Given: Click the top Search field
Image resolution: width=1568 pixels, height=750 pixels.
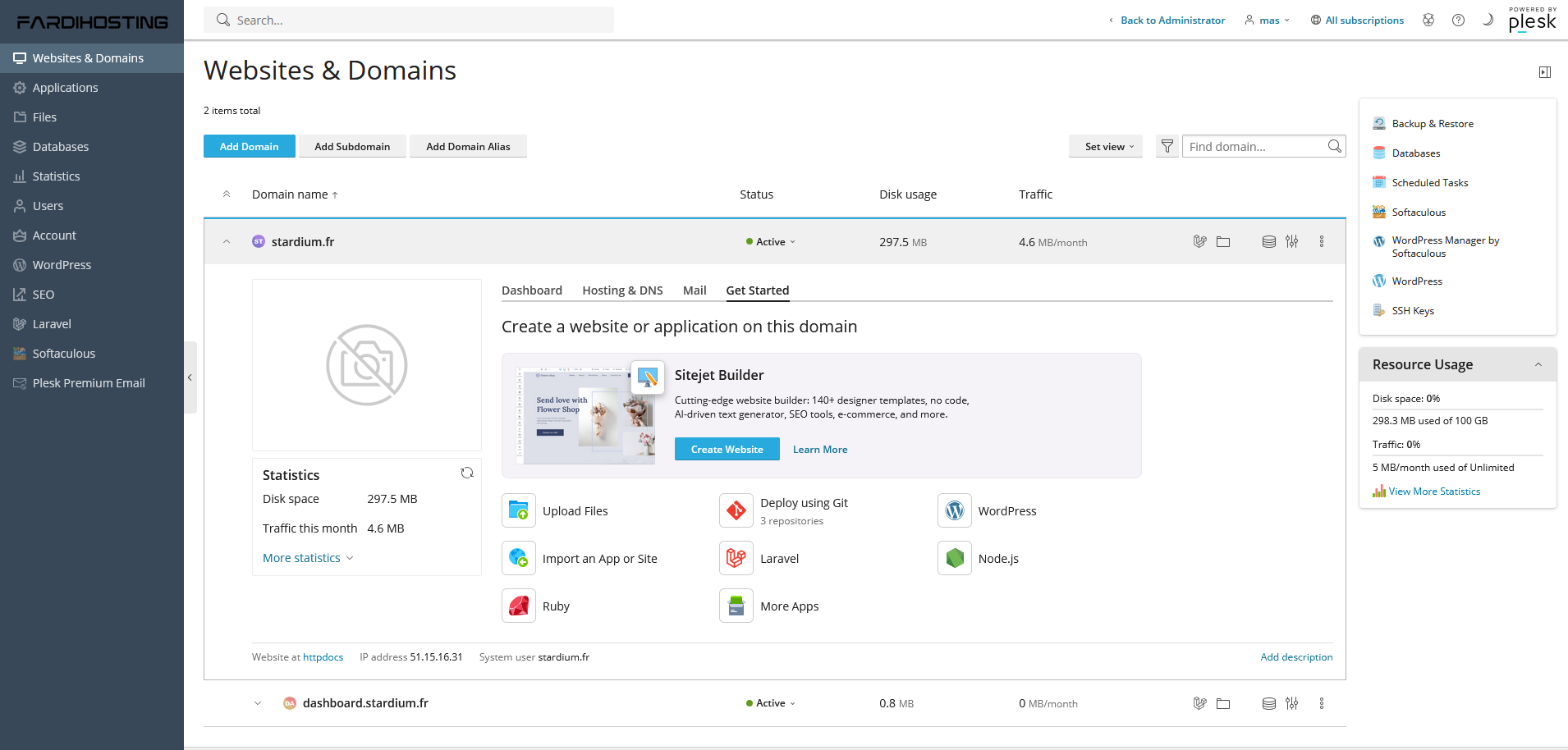Looking at the screenshot, I should click(x=409, y=20).
